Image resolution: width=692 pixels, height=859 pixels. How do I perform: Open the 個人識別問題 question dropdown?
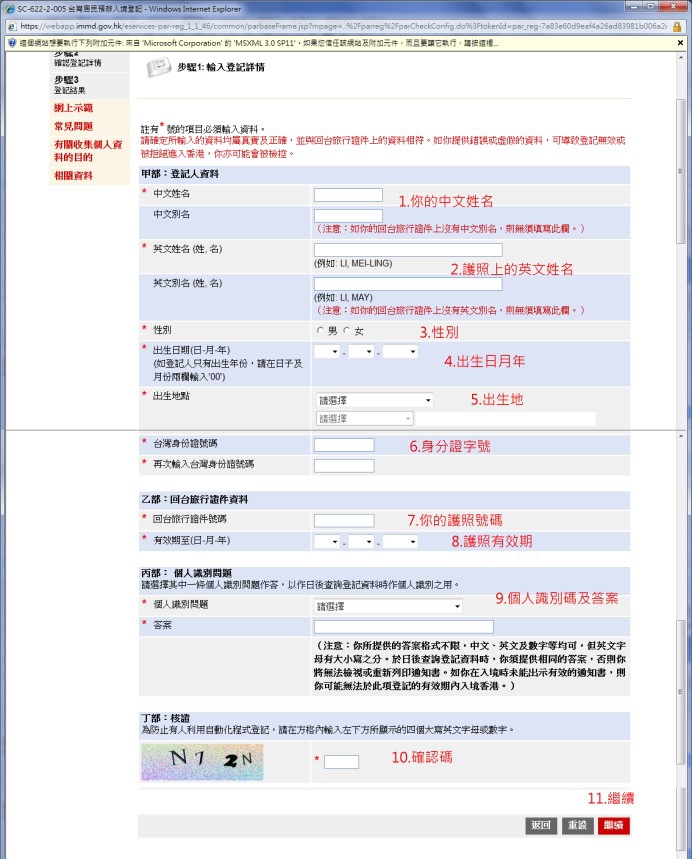tap(388, 606)
